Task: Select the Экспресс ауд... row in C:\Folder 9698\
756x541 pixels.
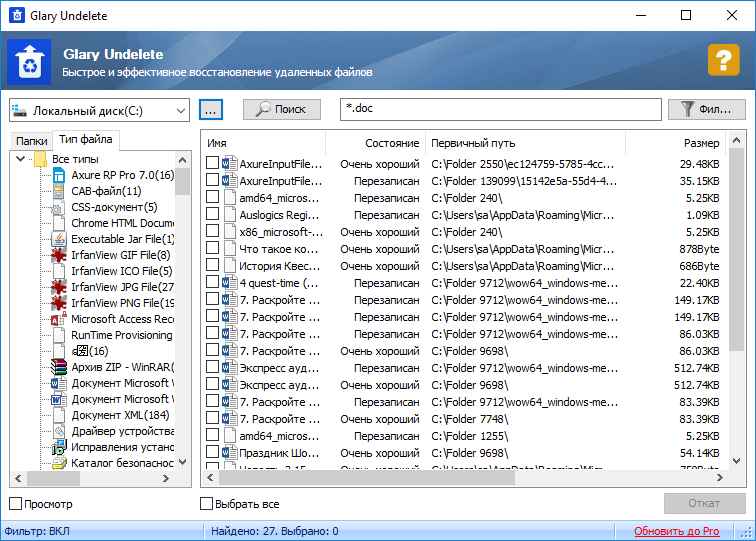Action: click(x=465, y=385)
